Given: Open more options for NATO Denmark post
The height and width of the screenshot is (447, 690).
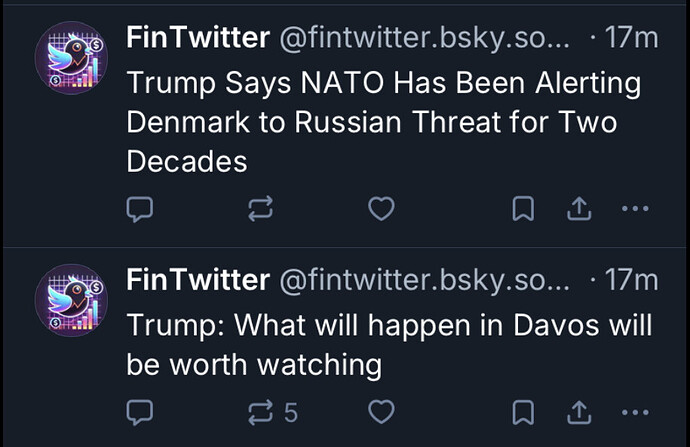Looking at the screenshot, I should click(635, 209).
